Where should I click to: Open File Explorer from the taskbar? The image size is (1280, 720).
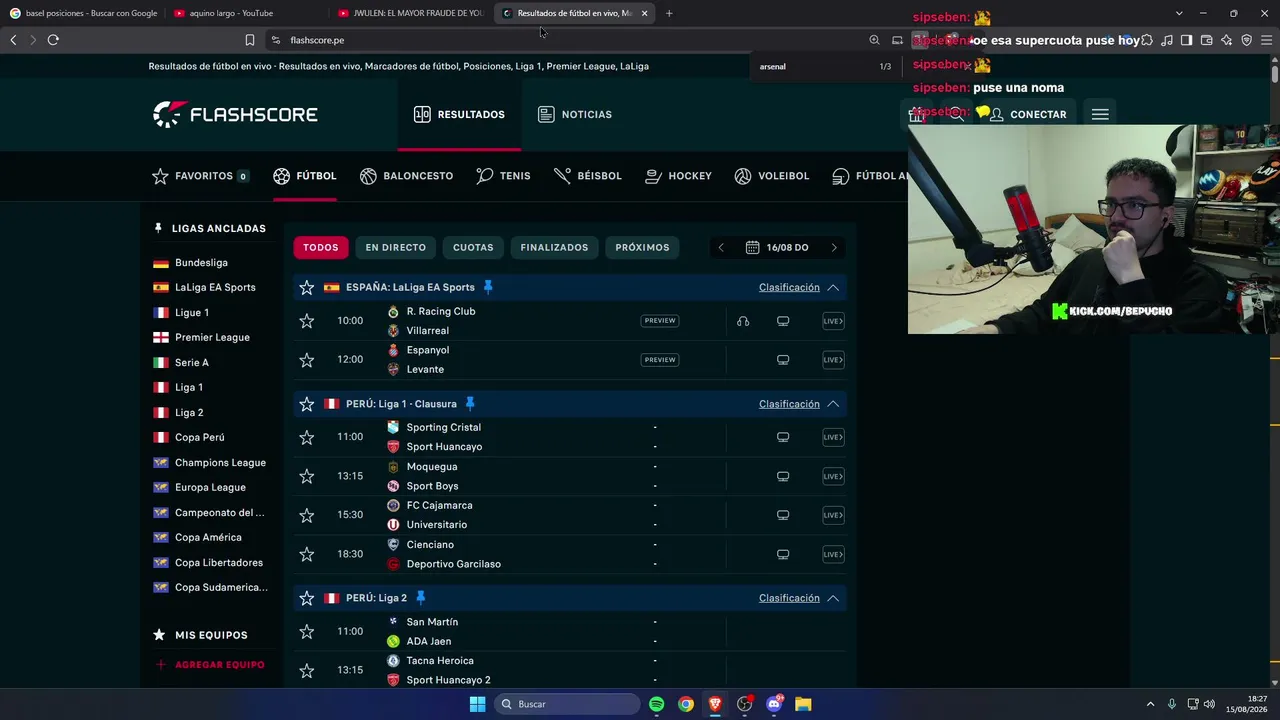803,704
